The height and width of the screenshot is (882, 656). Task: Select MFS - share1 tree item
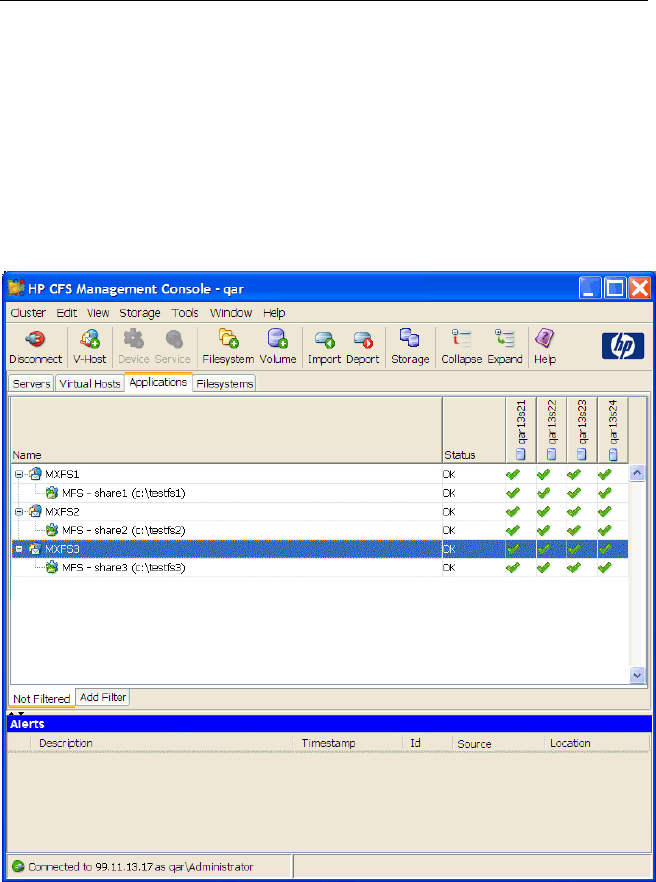[124, 492]
